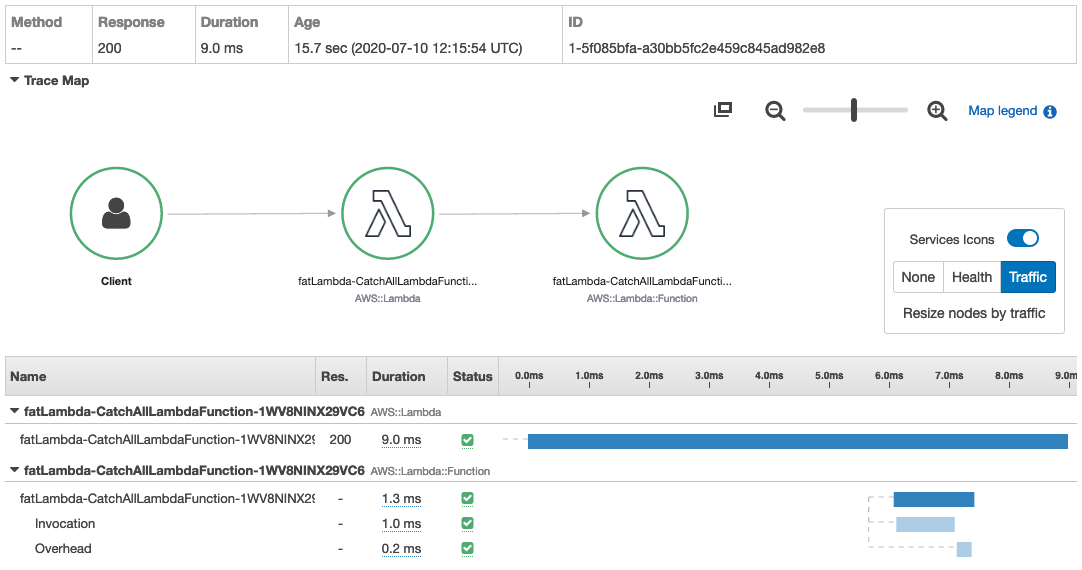
Task: Click the map zoom slider handle
Action: (x=854, y=110)
